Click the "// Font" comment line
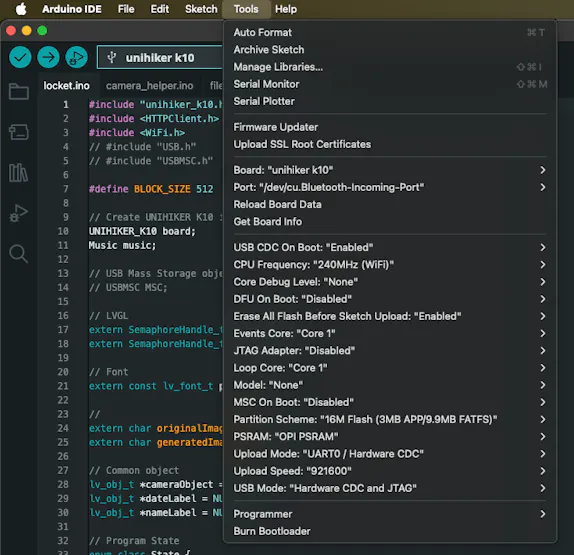Image resolution: width=574 pixels, height=555 pixels. click(108, 372)
